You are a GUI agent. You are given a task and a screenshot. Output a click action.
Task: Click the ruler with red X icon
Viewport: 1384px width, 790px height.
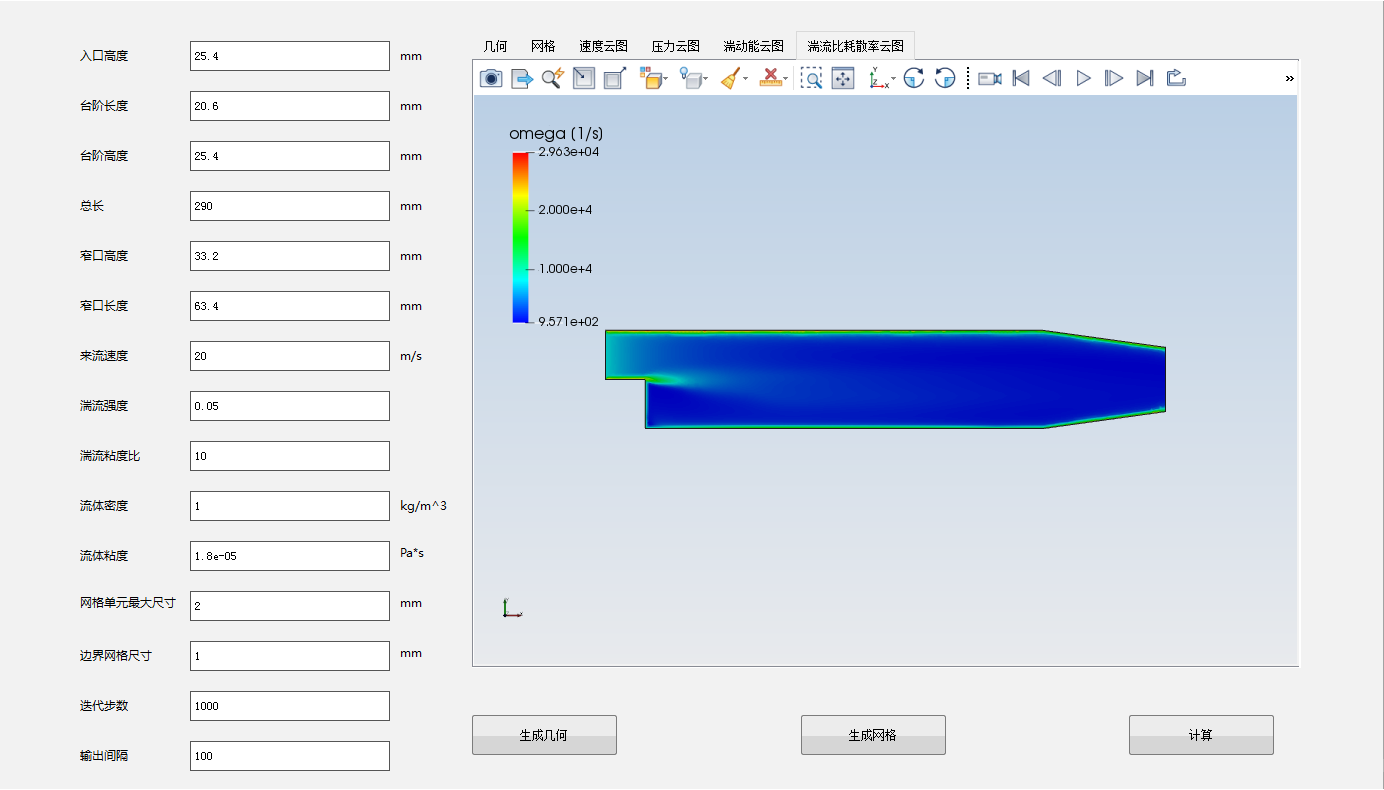pos(770,78)
